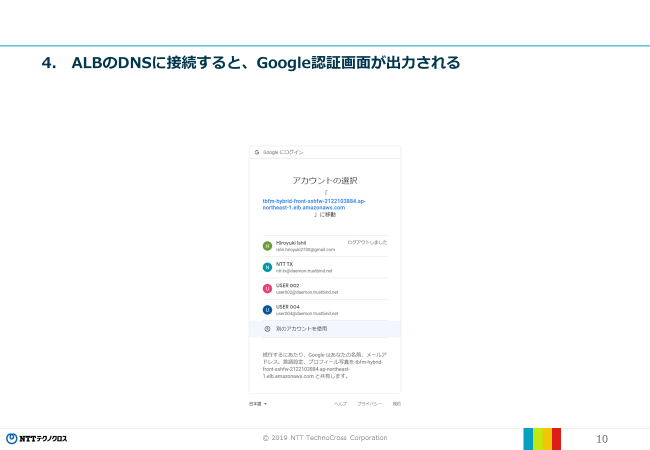Image resolution: width=650 pixels, height=450 pixels.
Task: Choose the Hiroyuki Ishii account name
Action: 291,243
